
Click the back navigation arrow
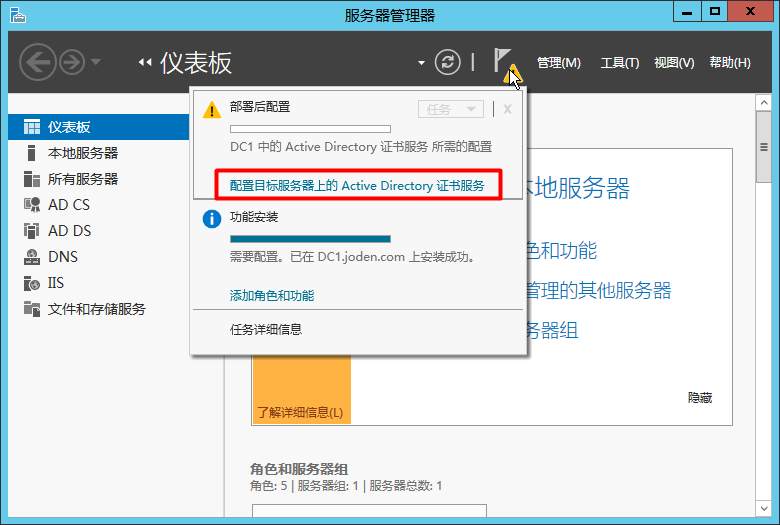(37, 62)
